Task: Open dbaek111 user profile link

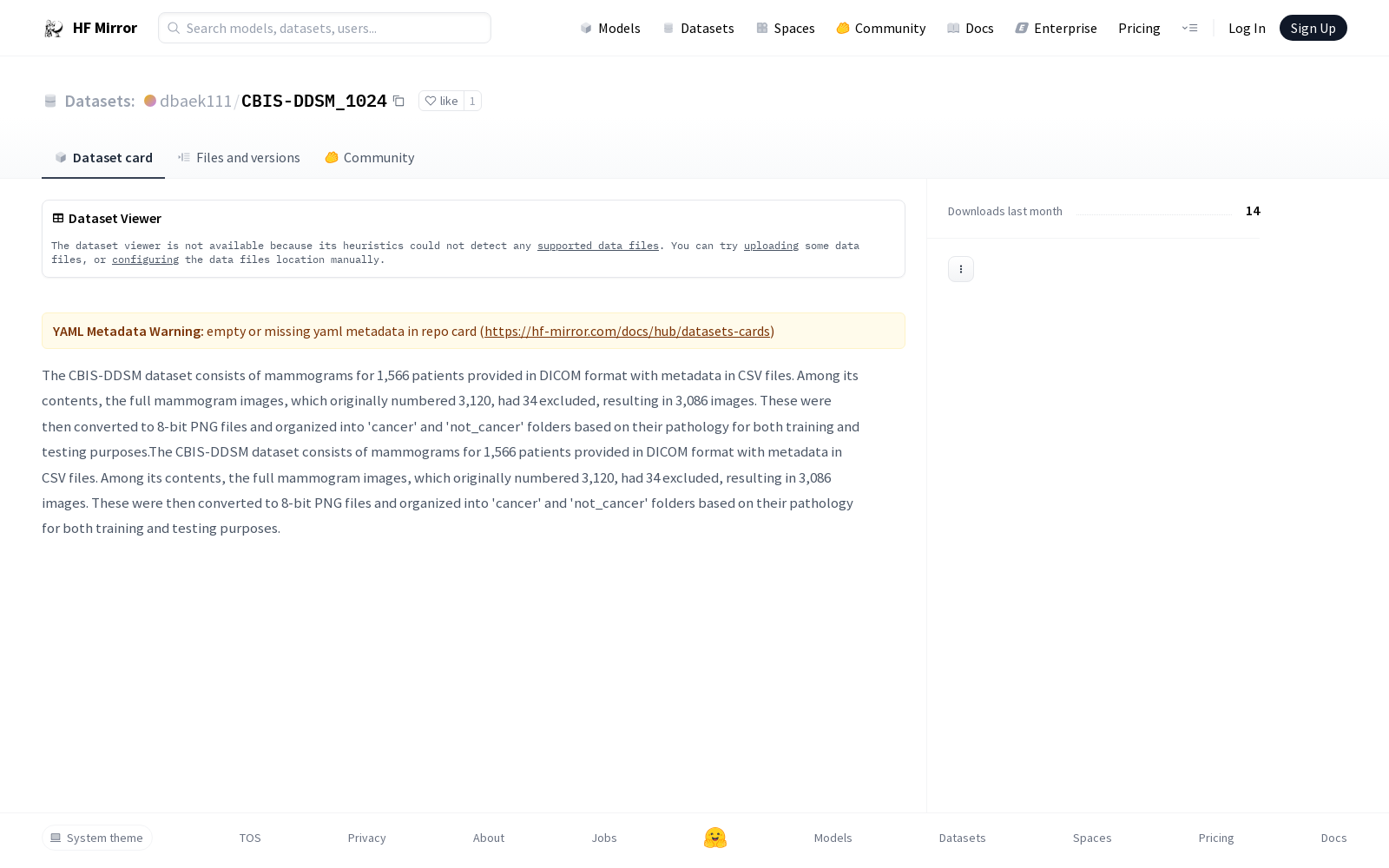Action: [195, 101]
